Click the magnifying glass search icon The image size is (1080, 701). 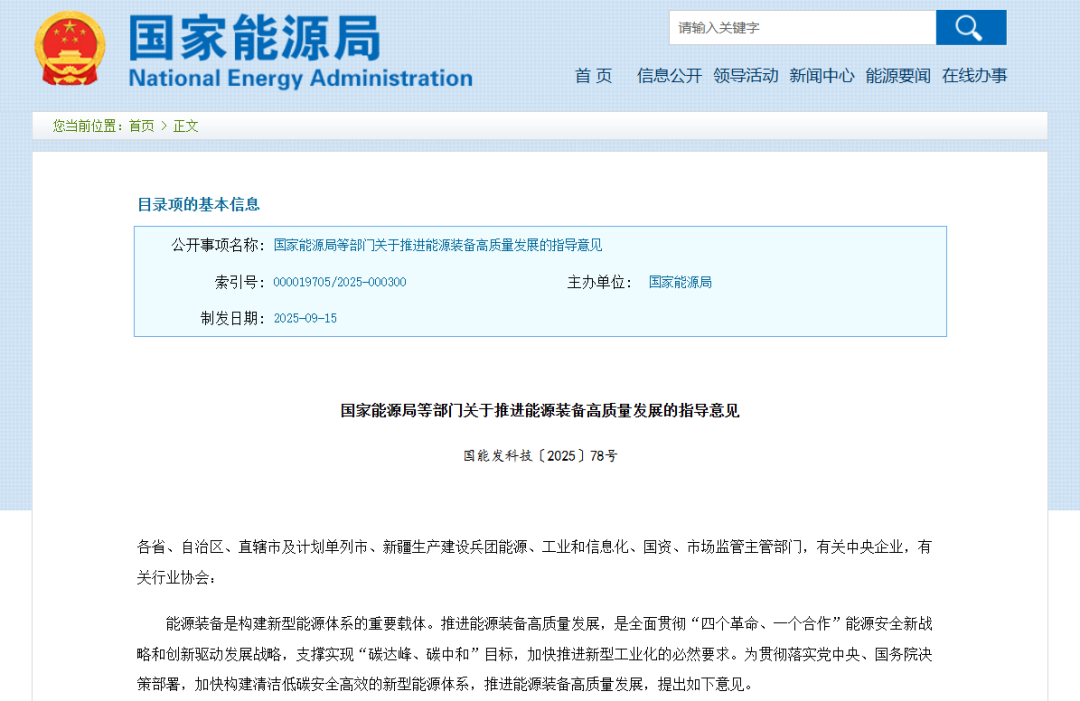970,27
